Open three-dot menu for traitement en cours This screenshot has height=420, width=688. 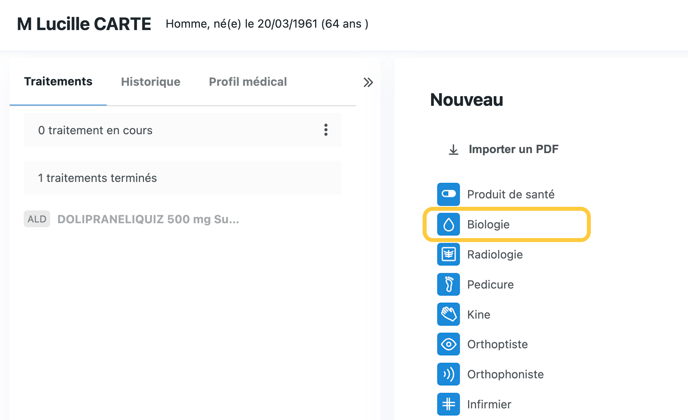326,130
